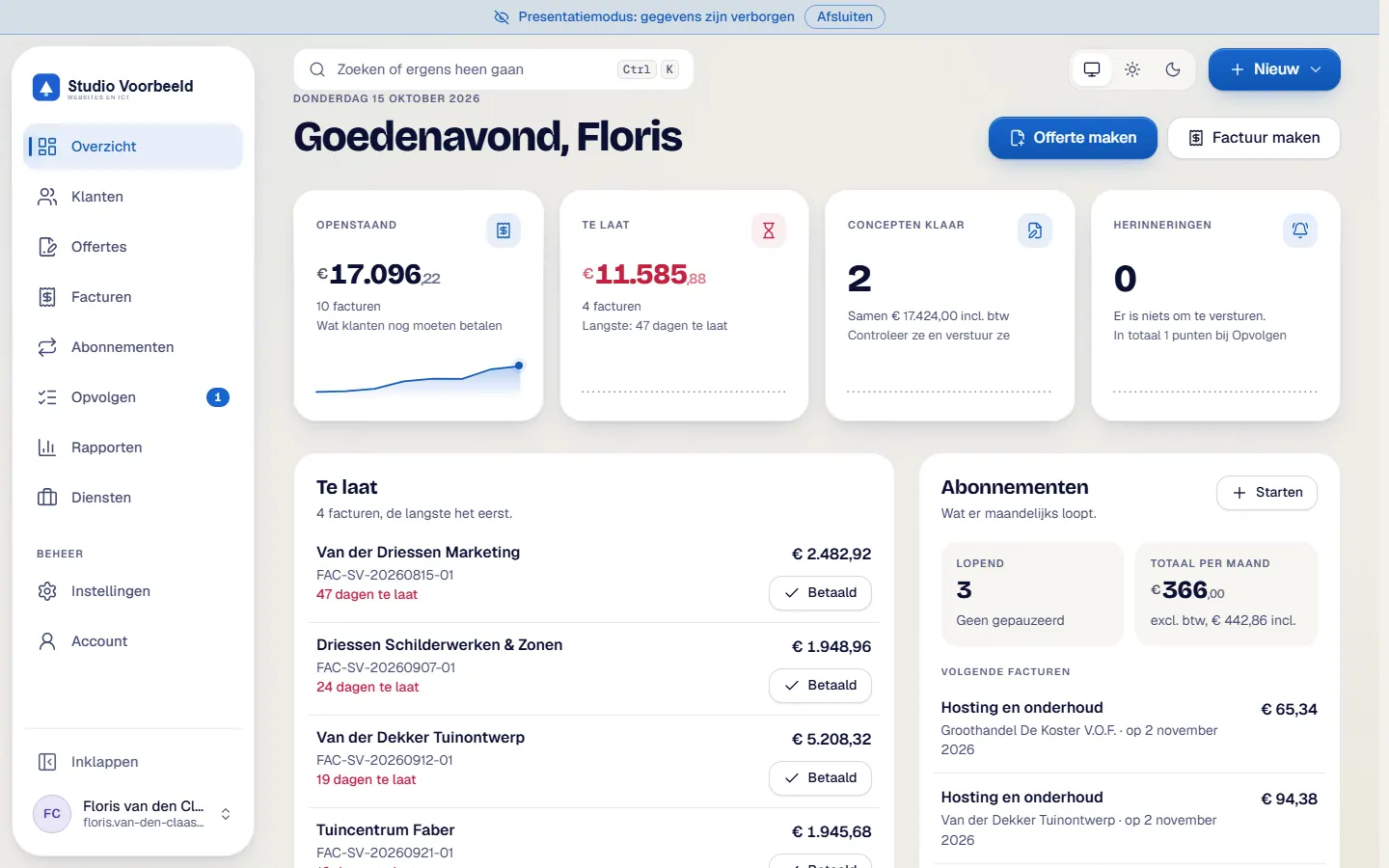This screenshot has width=1389, height=868.
Task: Click the Diensten briefcase icon
Action: tap(46, 498)
